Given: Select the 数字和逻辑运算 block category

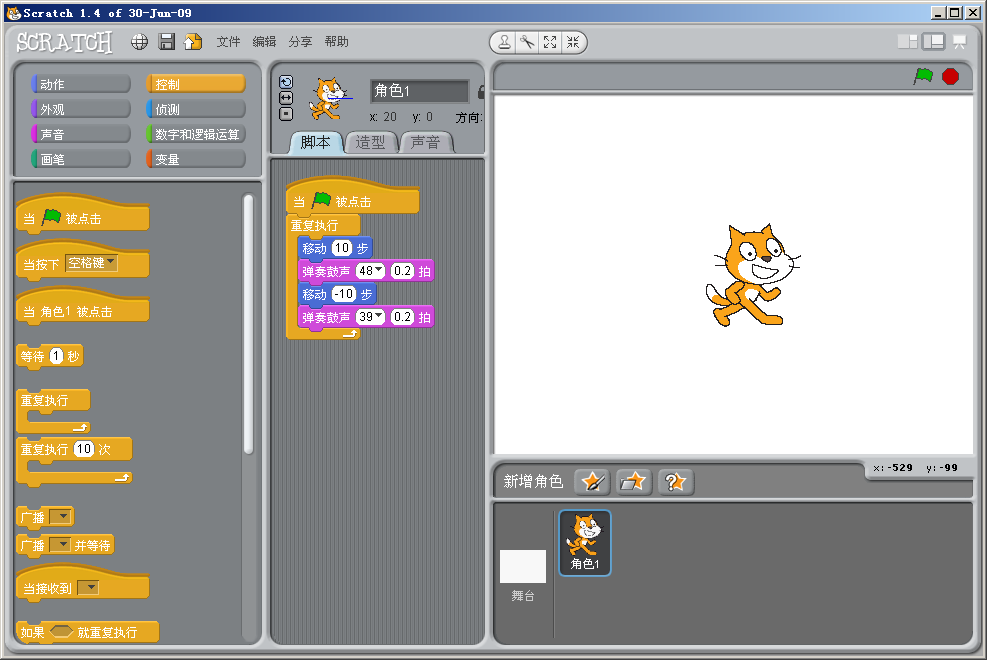Looking at the screenshot, I should (196, 134).
